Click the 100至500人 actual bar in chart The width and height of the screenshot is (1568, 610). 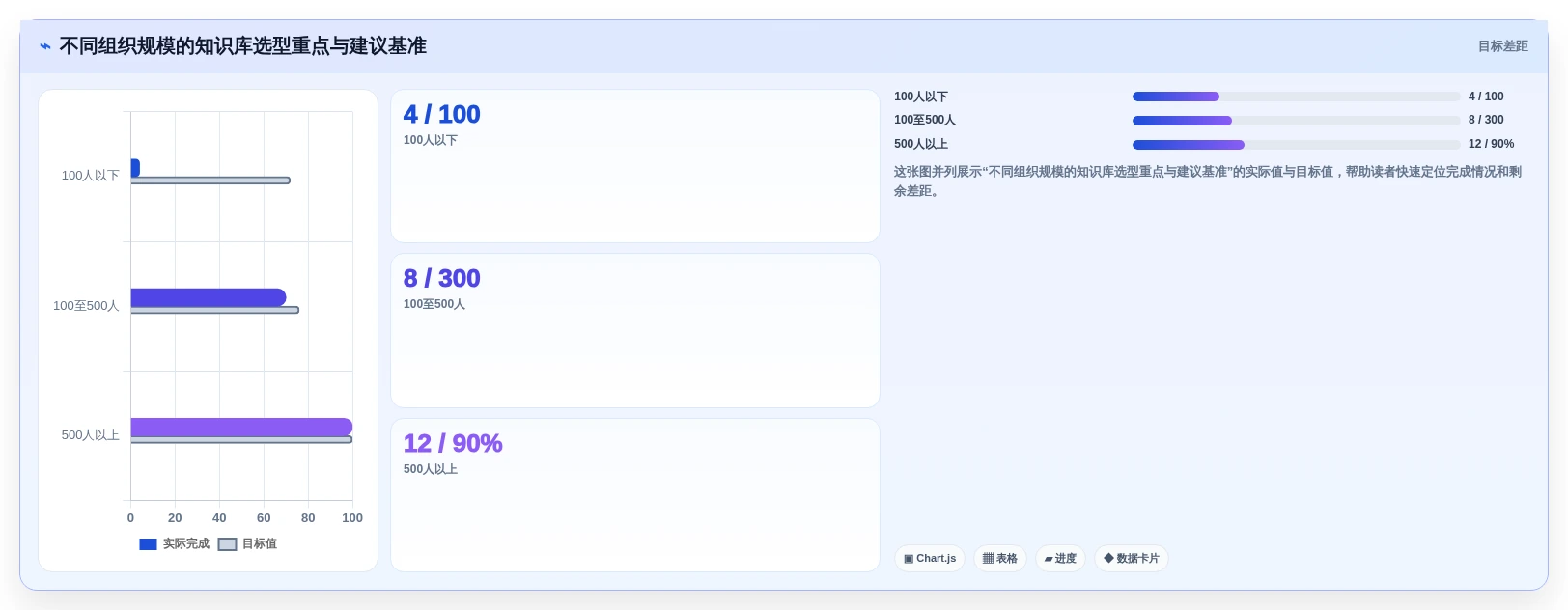point(209,297)
